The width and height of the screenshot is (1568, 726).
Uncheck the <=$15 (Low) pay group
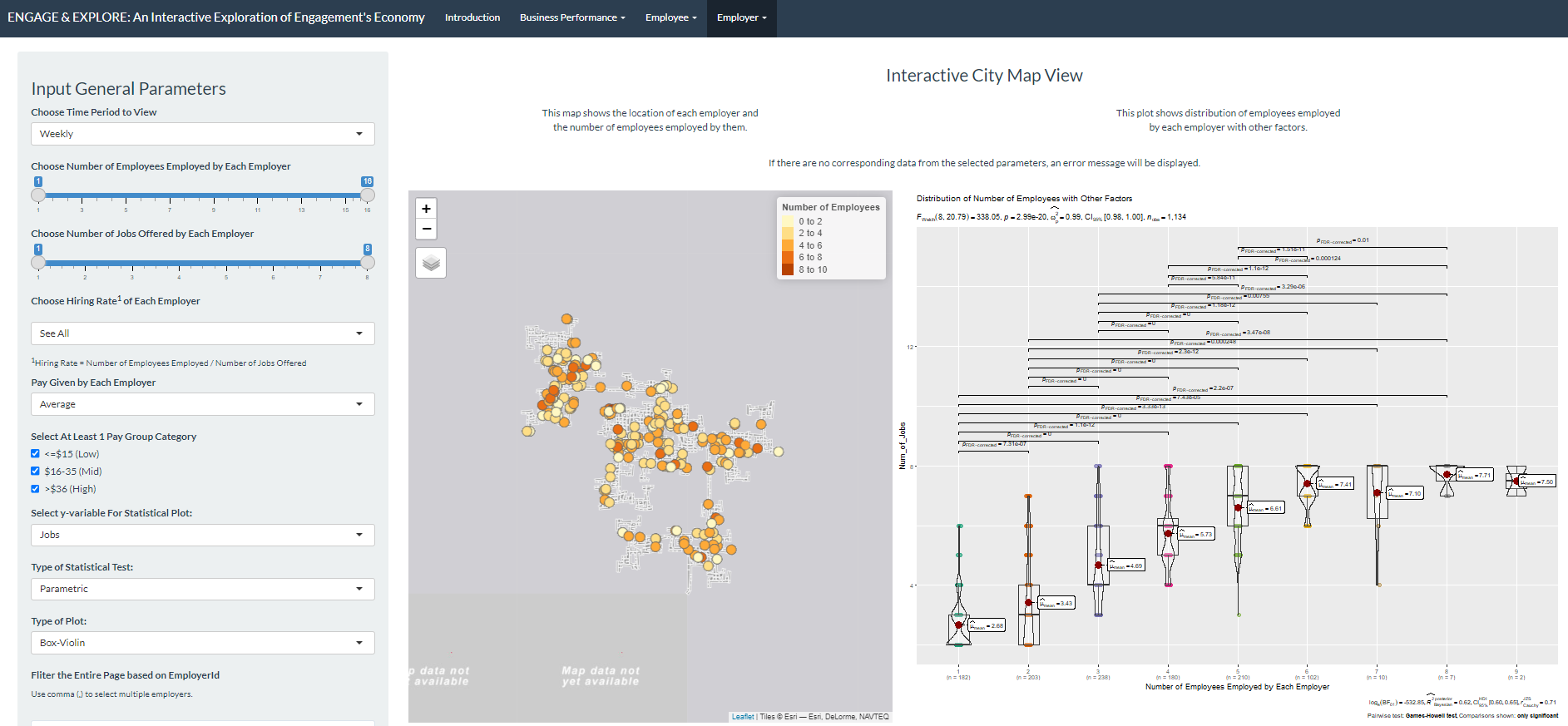36,454
